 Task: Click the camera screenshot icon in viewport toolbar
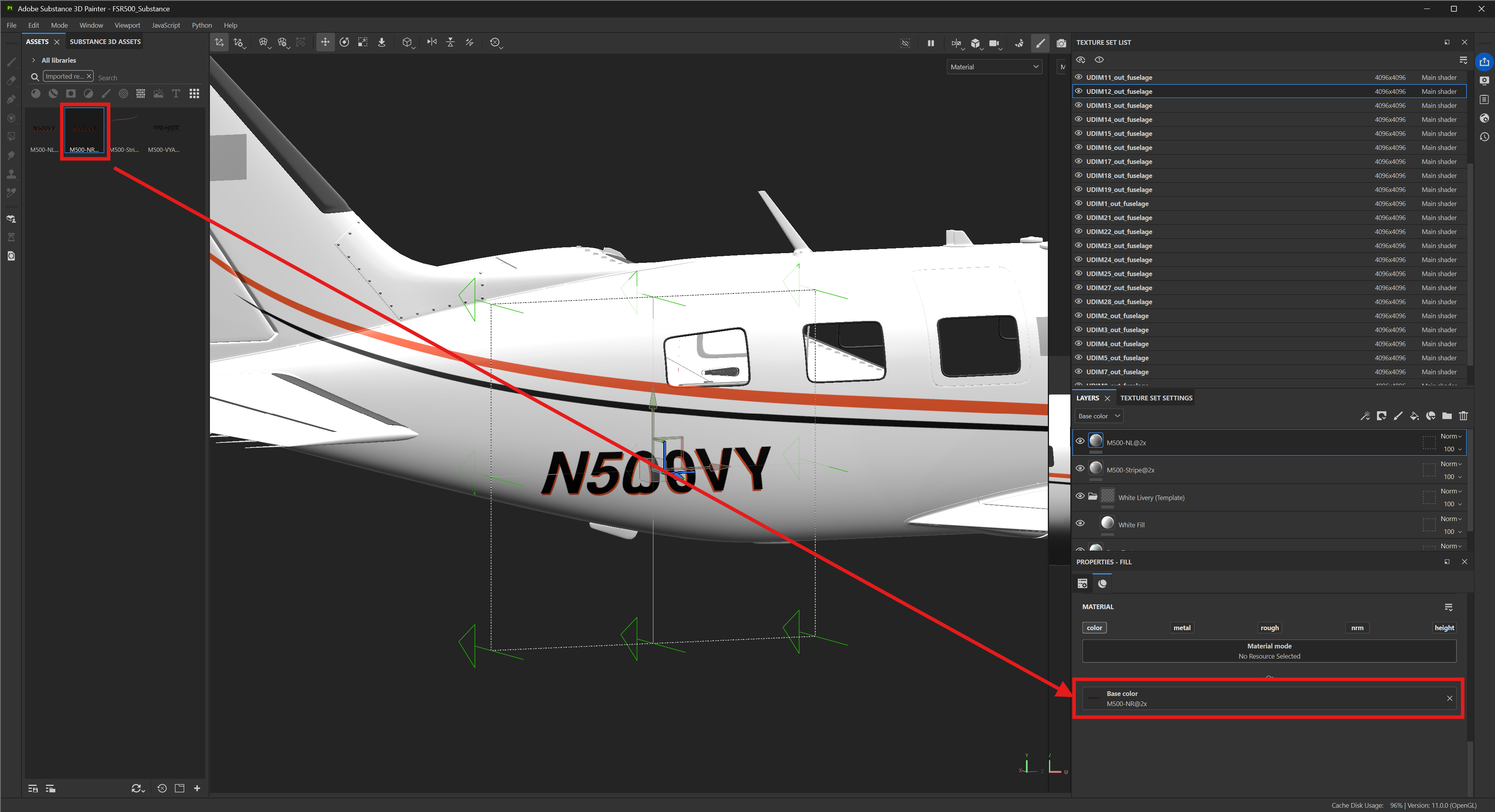coord(1061,43)
